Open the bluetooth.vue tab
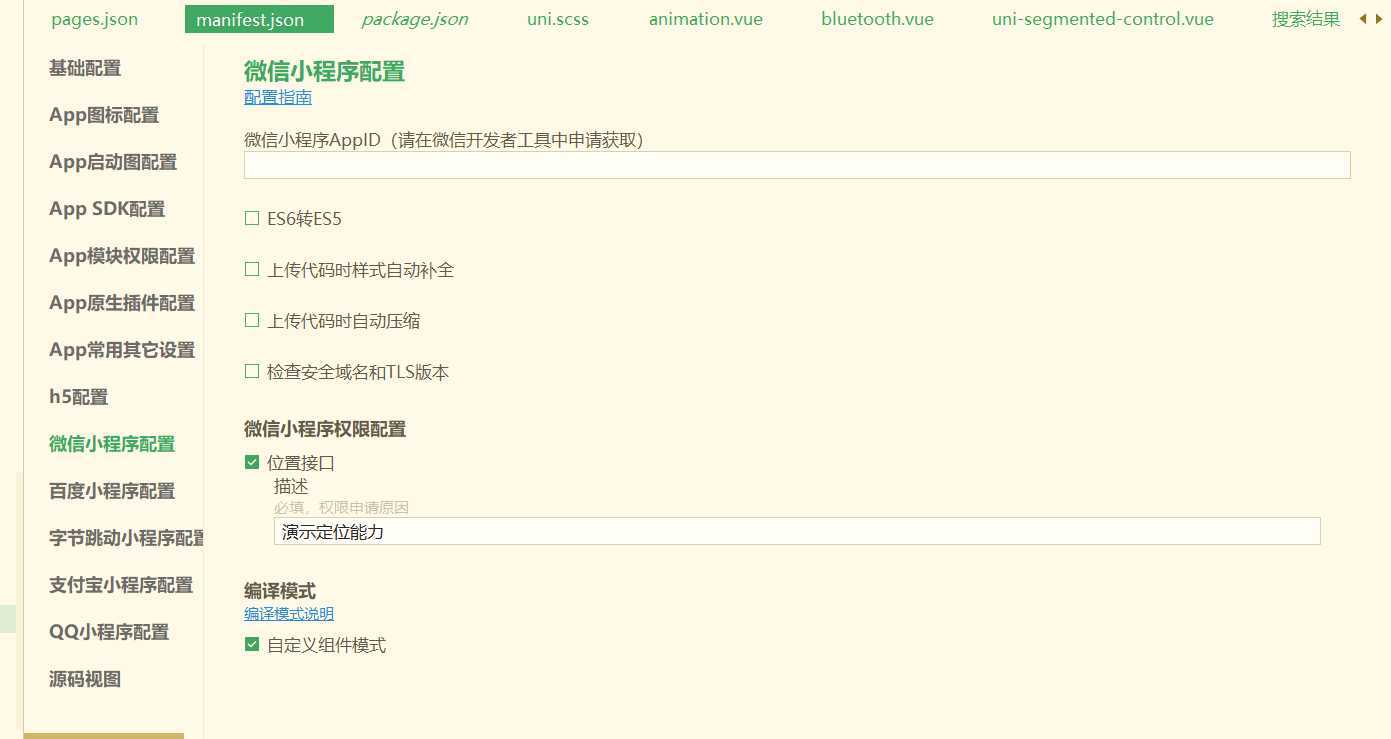Screen dimensions: 1391x739 (877, 19)
